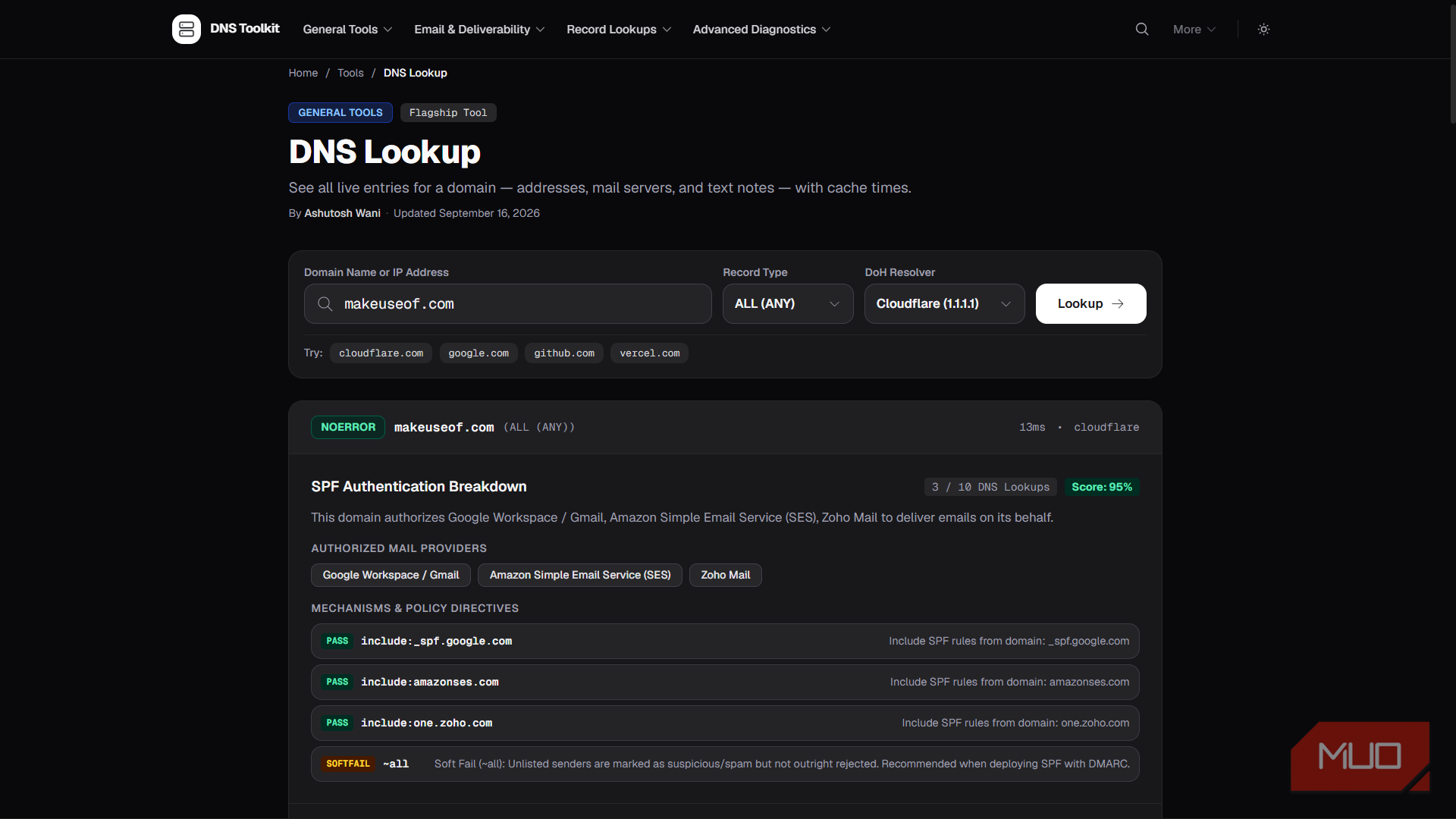Click the SPF Authentication Breakdown heading
1456x819 pixels.
point(419,486)
